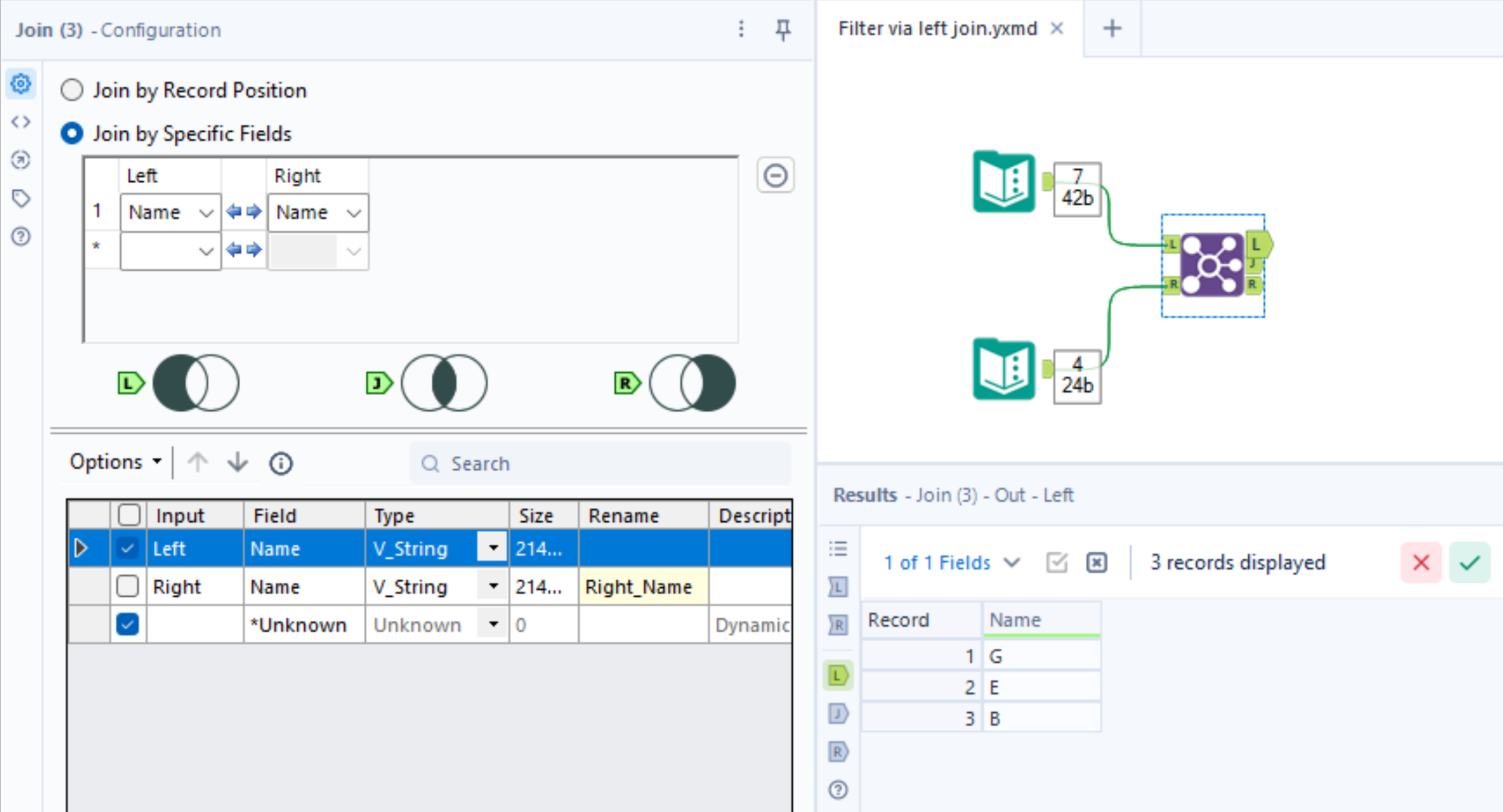The width and height of the screenshot is (1503, 812).
Task: Open the Options dropdown menu
Action: coord(115,462)
